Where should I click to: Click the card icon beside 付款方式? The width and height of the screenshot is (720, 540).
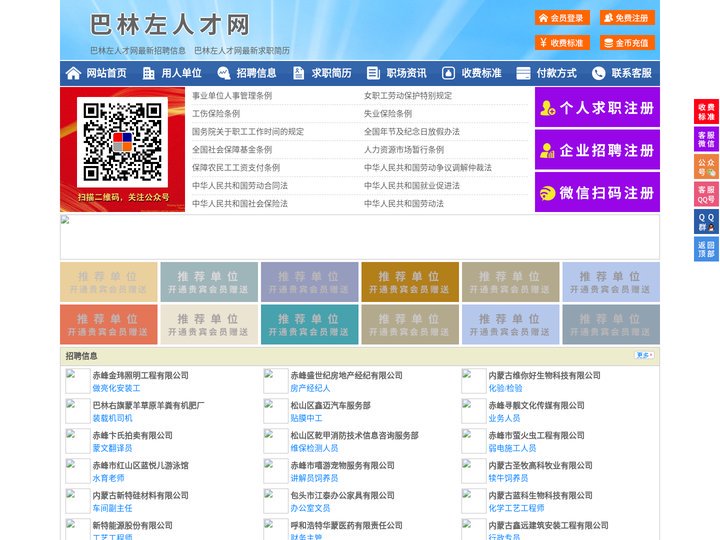pyautogui.click(x=523, y=73)
